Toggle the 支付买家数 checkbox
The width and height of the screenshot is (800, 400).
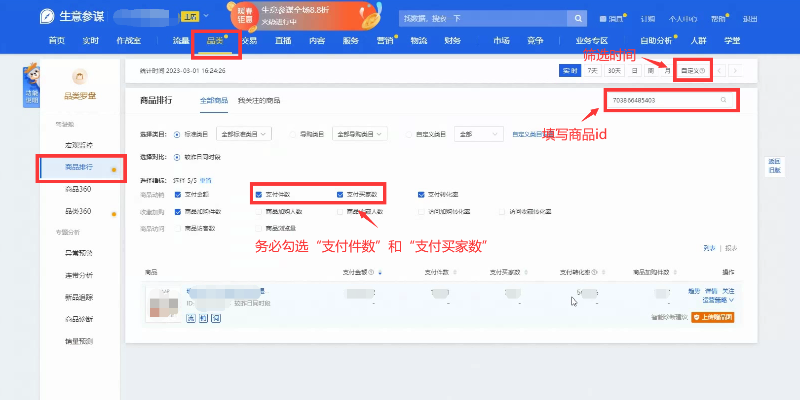(x=340, y=194)
